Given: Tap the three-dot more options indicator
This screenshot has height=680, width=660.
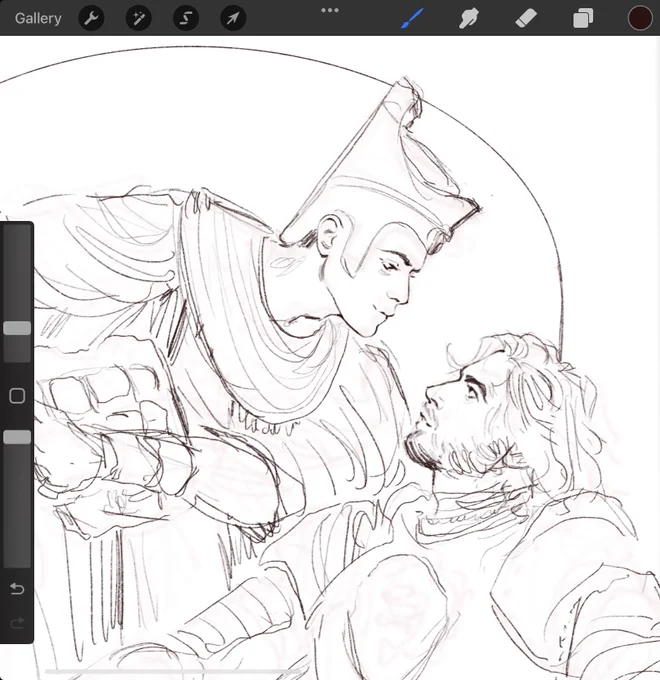Looking at the screenshot, I should [330, 10].
